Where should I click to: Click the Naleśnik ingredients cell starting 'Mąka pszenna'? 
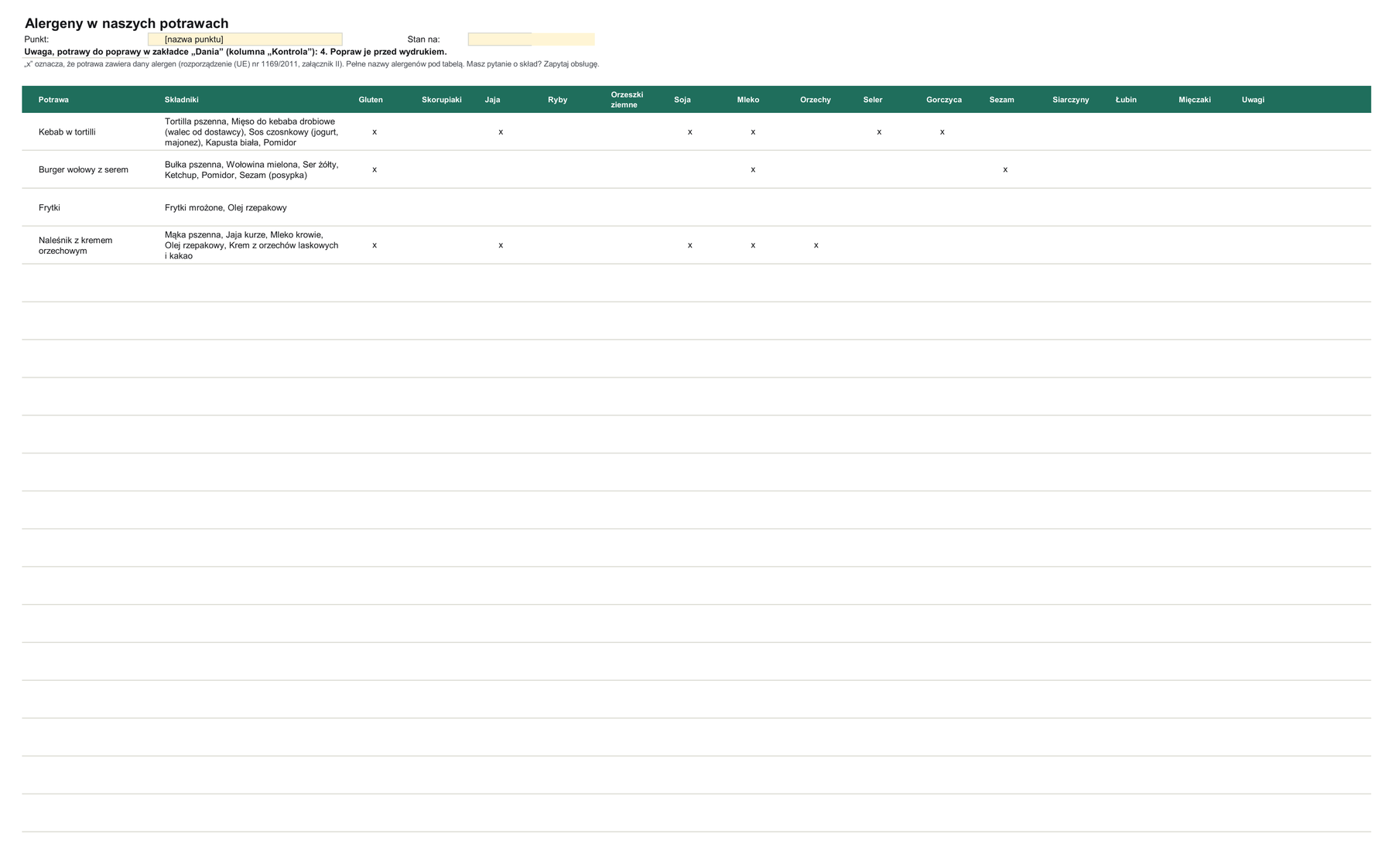pyautogui.click(x=251, y=245)
